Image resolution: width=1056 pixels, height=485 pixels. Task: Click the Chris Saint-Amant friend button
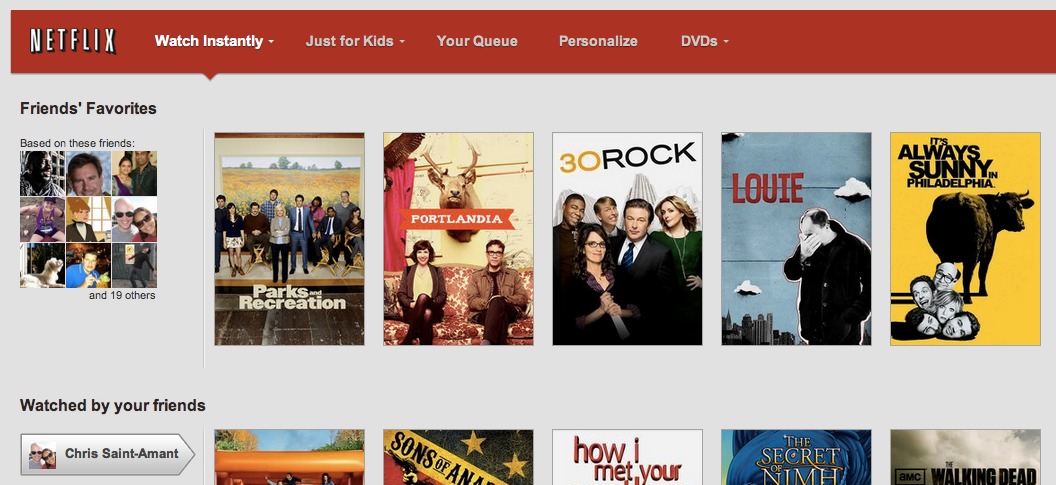click(107, 455)
